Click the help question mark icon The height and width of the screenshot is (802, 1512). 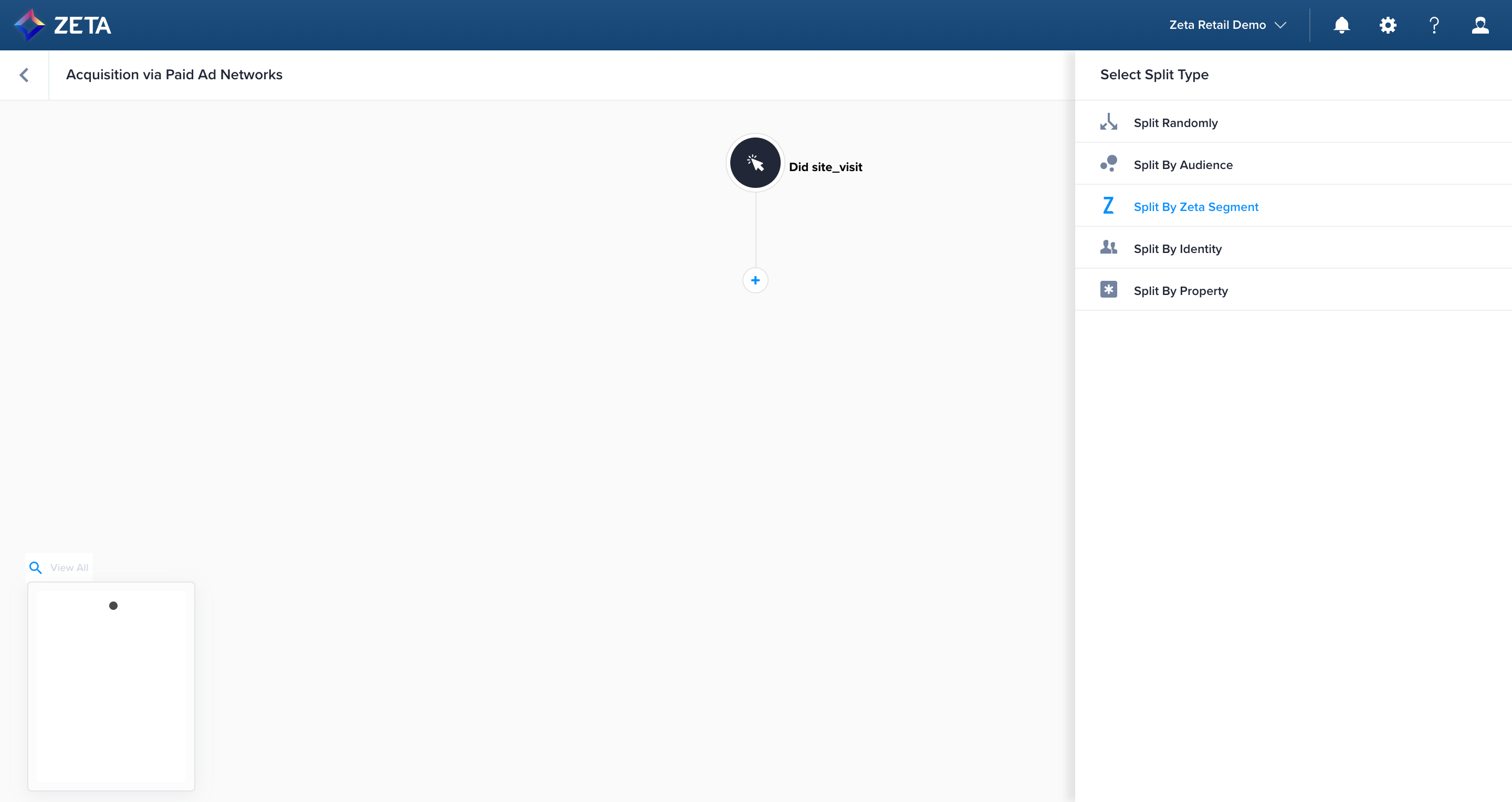(1434, 25)
